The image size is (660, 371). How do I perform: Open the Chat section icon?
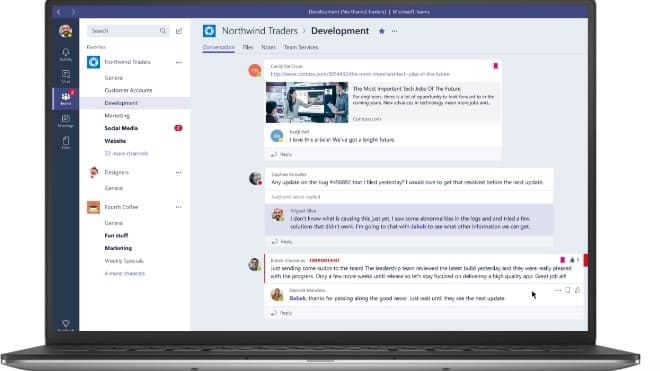tap(66, 77)
